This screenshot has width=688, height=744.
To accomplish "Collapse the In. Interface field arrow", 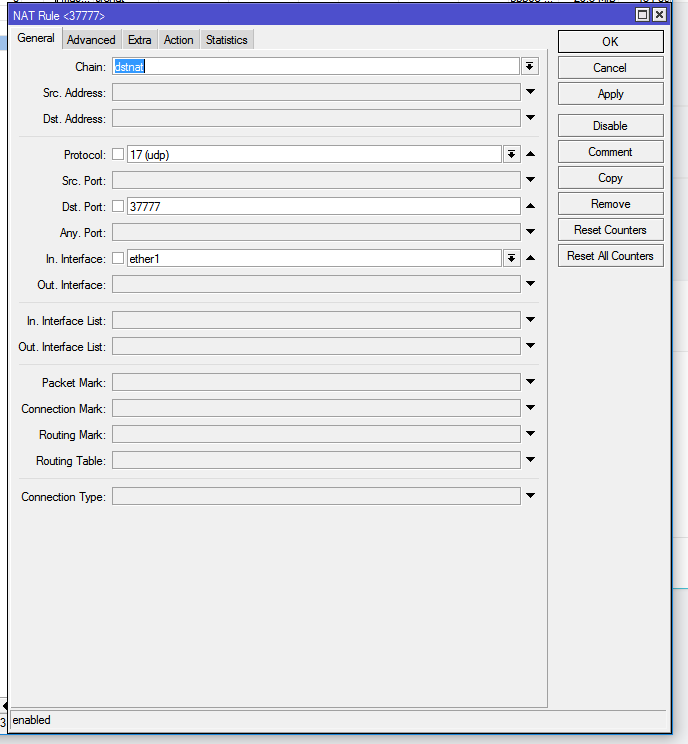I will tap(530, 258).
